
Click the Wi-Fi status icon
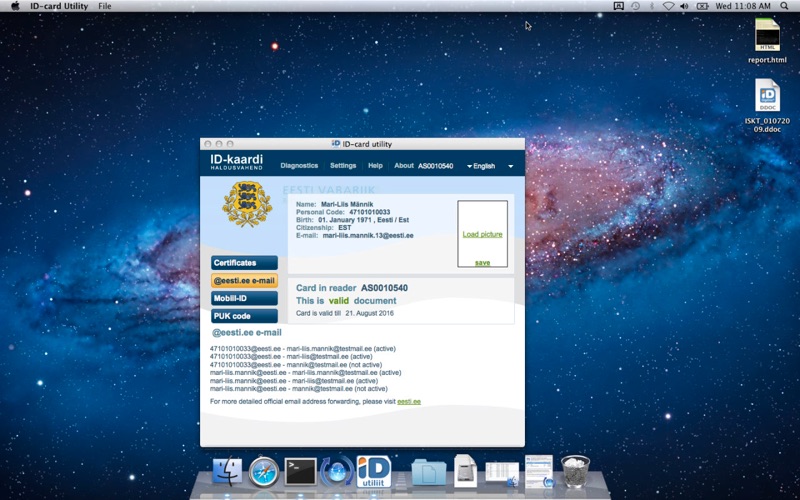(x=668, y=6)
